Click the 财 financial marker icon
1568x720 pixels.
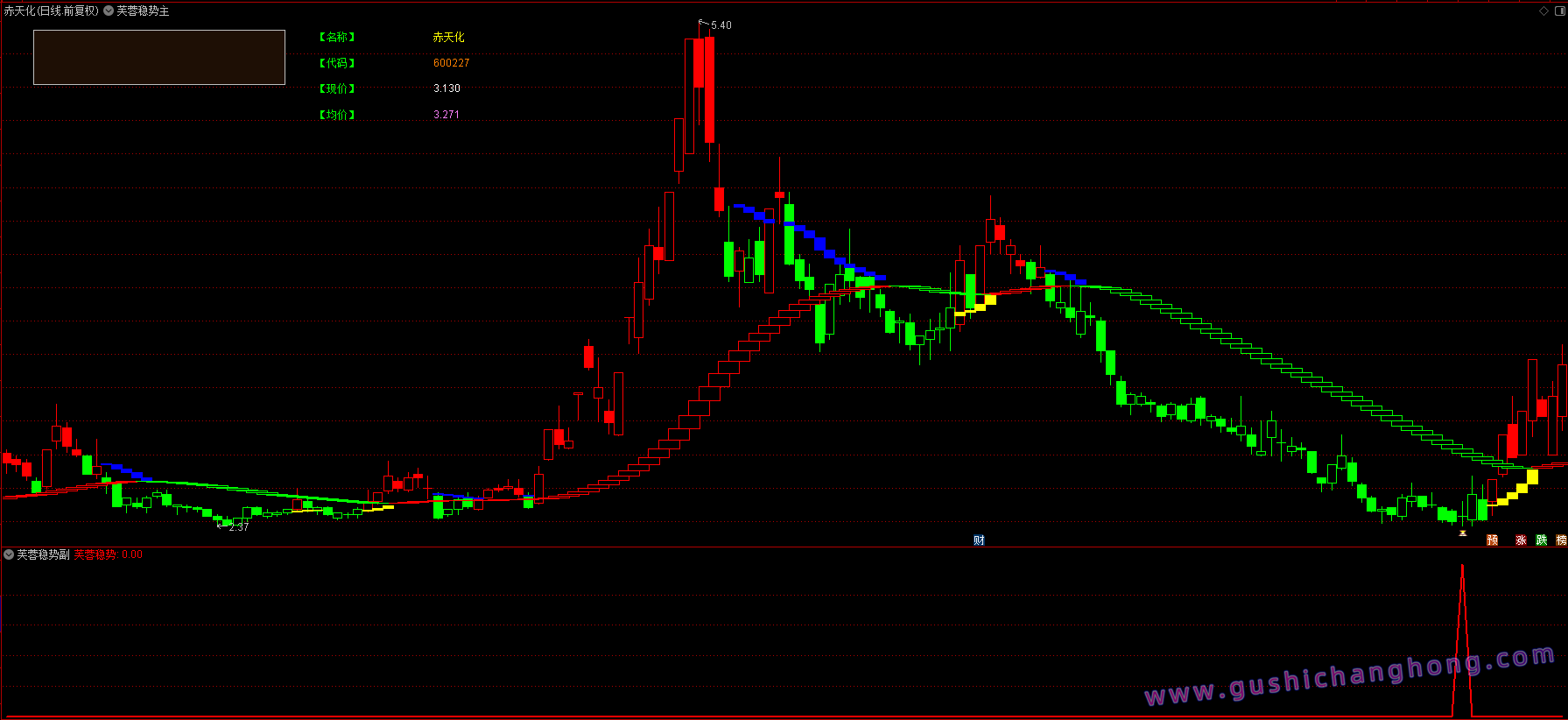tap(979, 540)
